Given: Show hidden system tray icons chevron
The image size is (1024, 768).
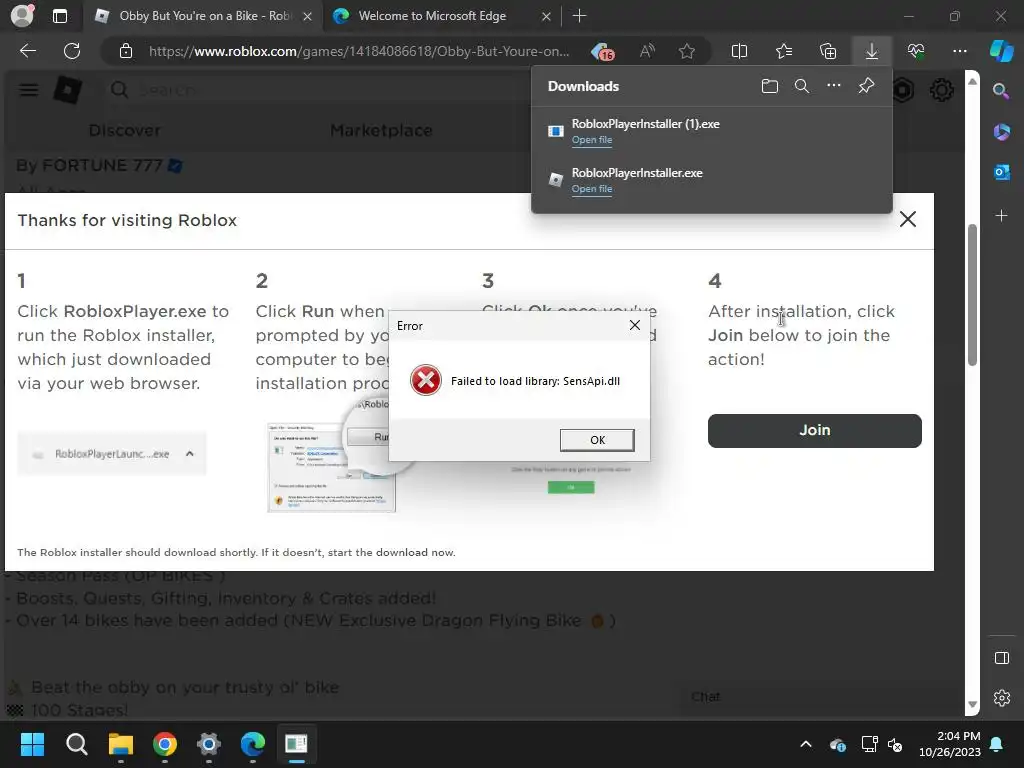Looking at the screenshot, I should click(x=806, y=744).
